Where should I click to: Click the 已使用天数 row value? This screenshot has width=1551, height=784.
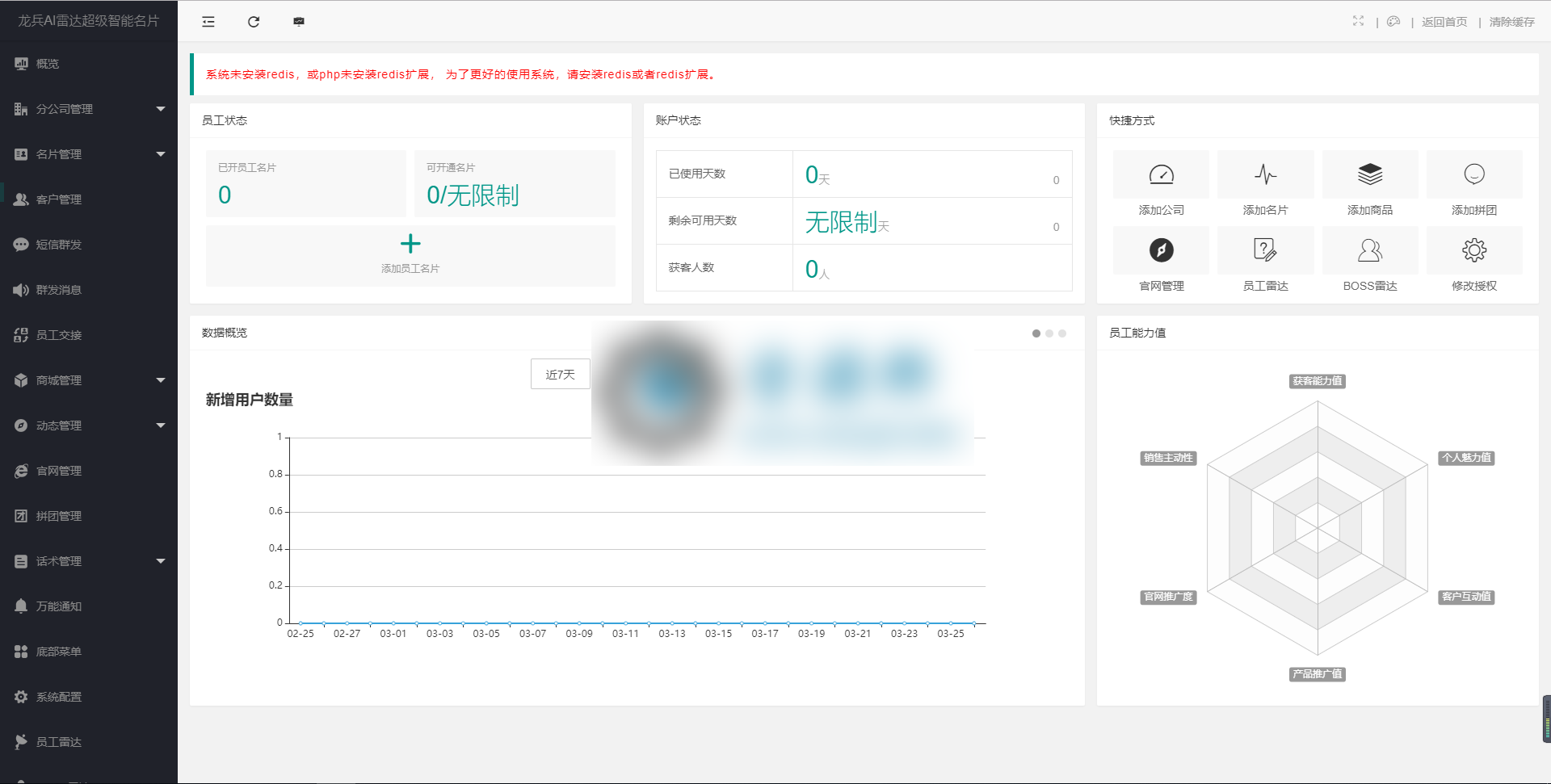(932, 174)
